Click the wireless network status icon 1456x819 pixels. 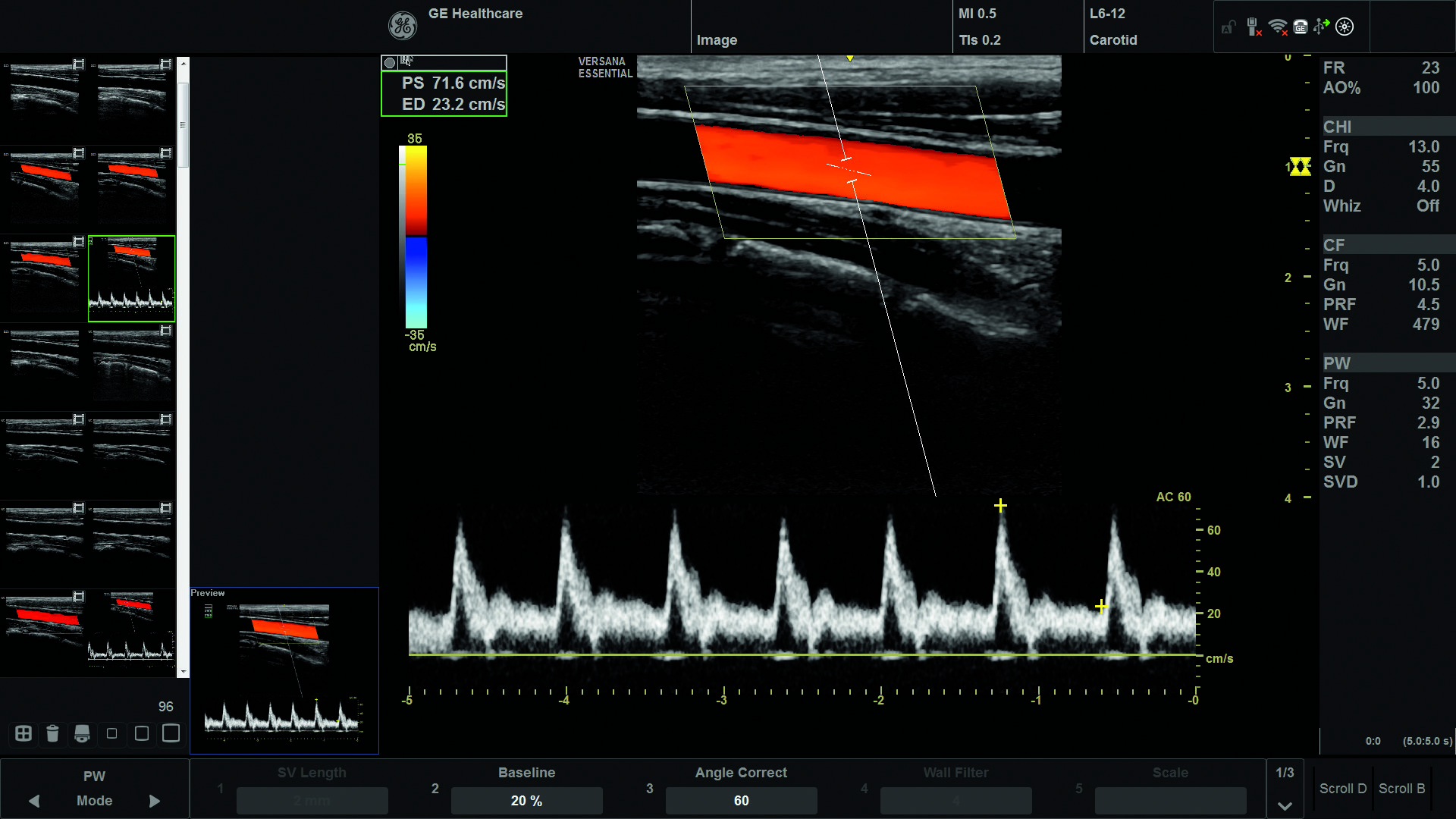pyautogui.click(x=1278, y=27)
